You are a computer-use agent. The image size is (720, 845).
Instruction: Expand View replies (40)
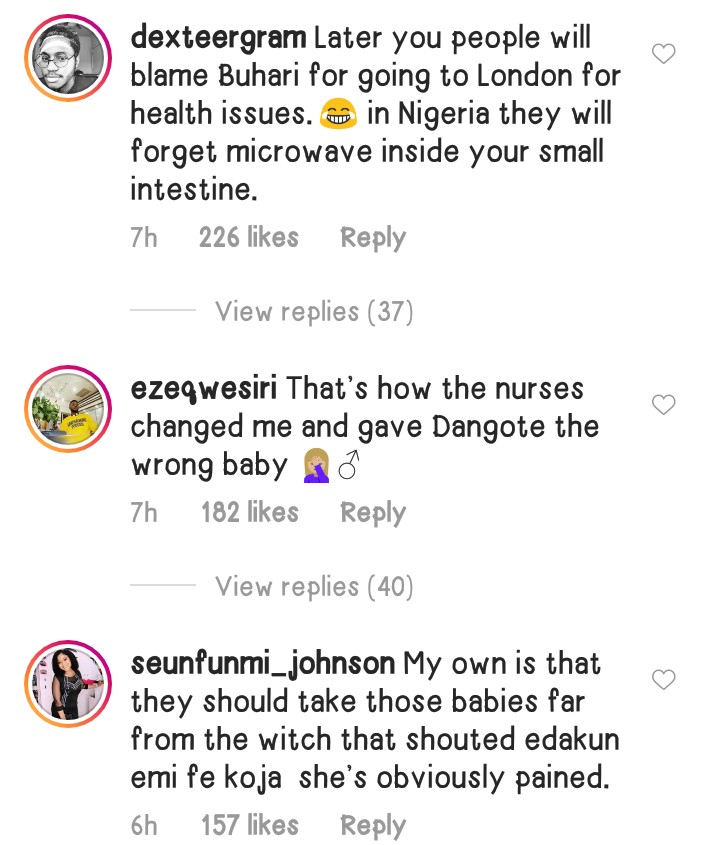pyautogui.click(x=314, y=586)
